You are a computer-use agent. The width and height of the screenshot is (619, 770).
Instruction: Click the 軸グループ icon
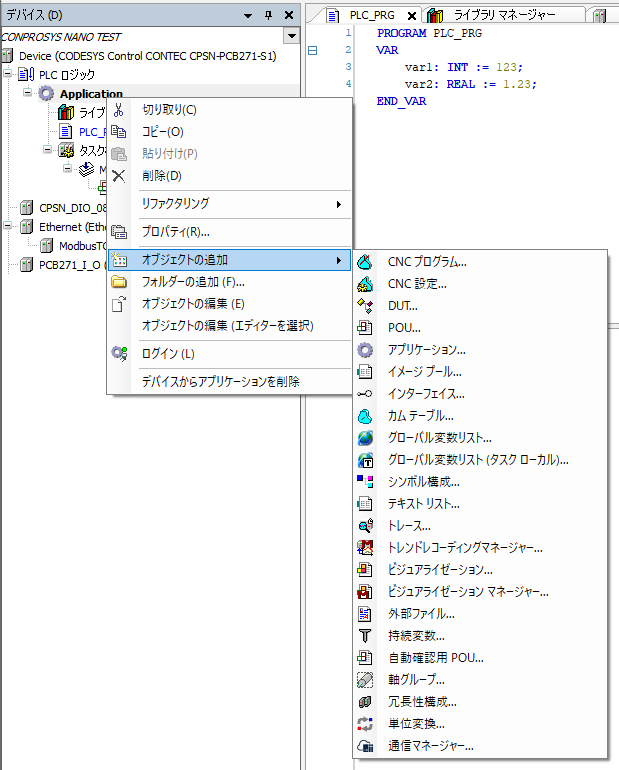[x=365, y=680]
